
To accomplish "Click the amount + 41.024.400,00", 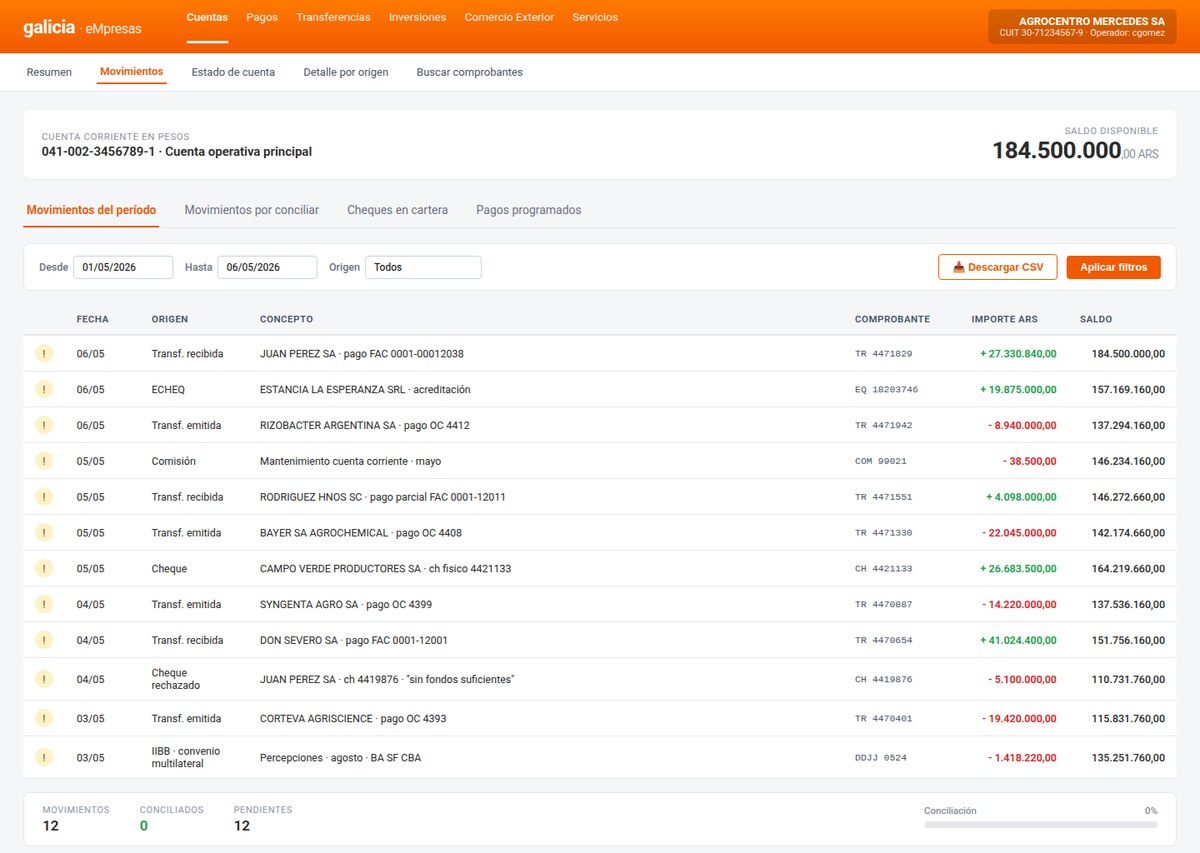I will coord(1018,640).
